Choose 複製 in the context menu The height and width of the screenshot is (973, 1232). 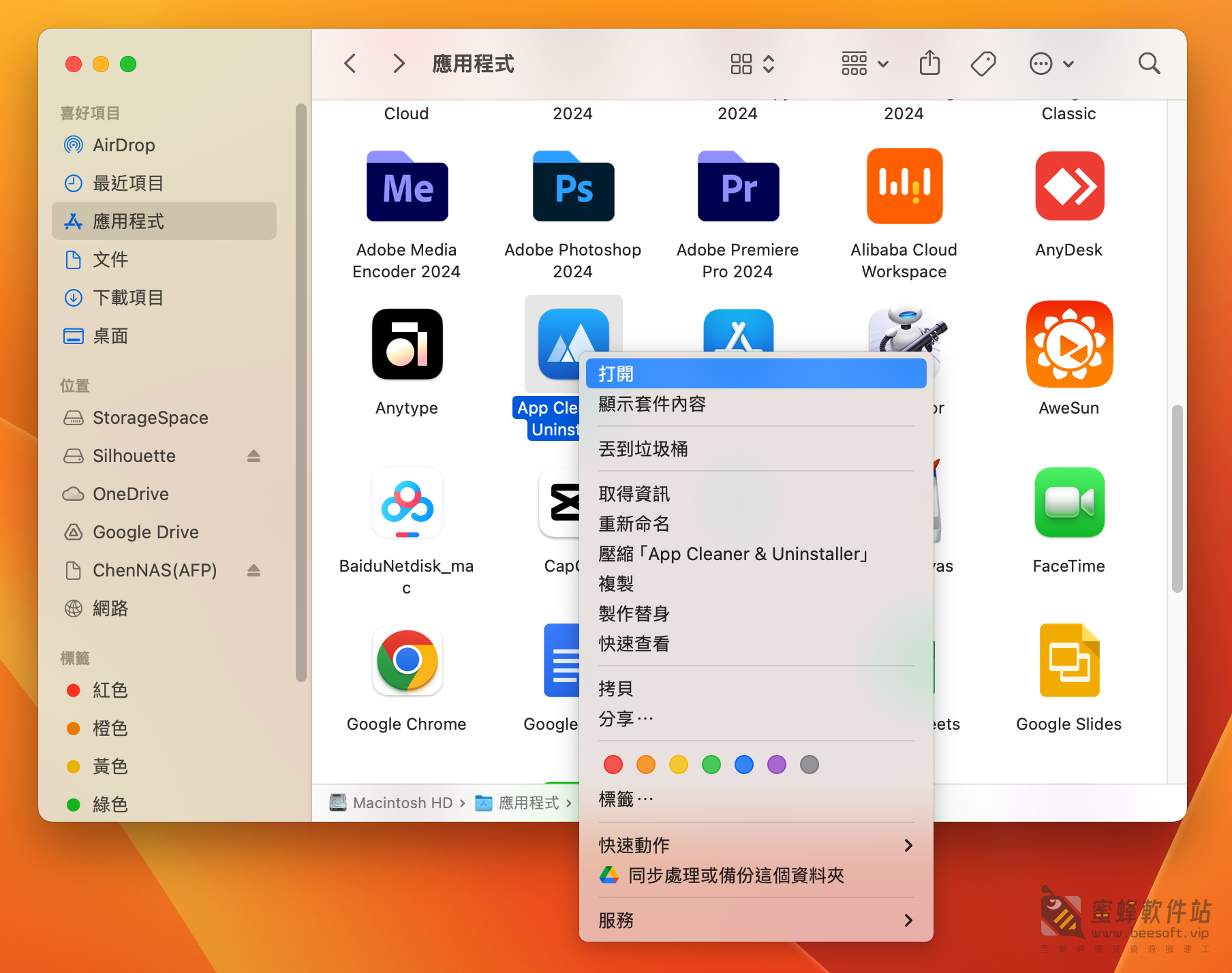(x=756, y=584)
